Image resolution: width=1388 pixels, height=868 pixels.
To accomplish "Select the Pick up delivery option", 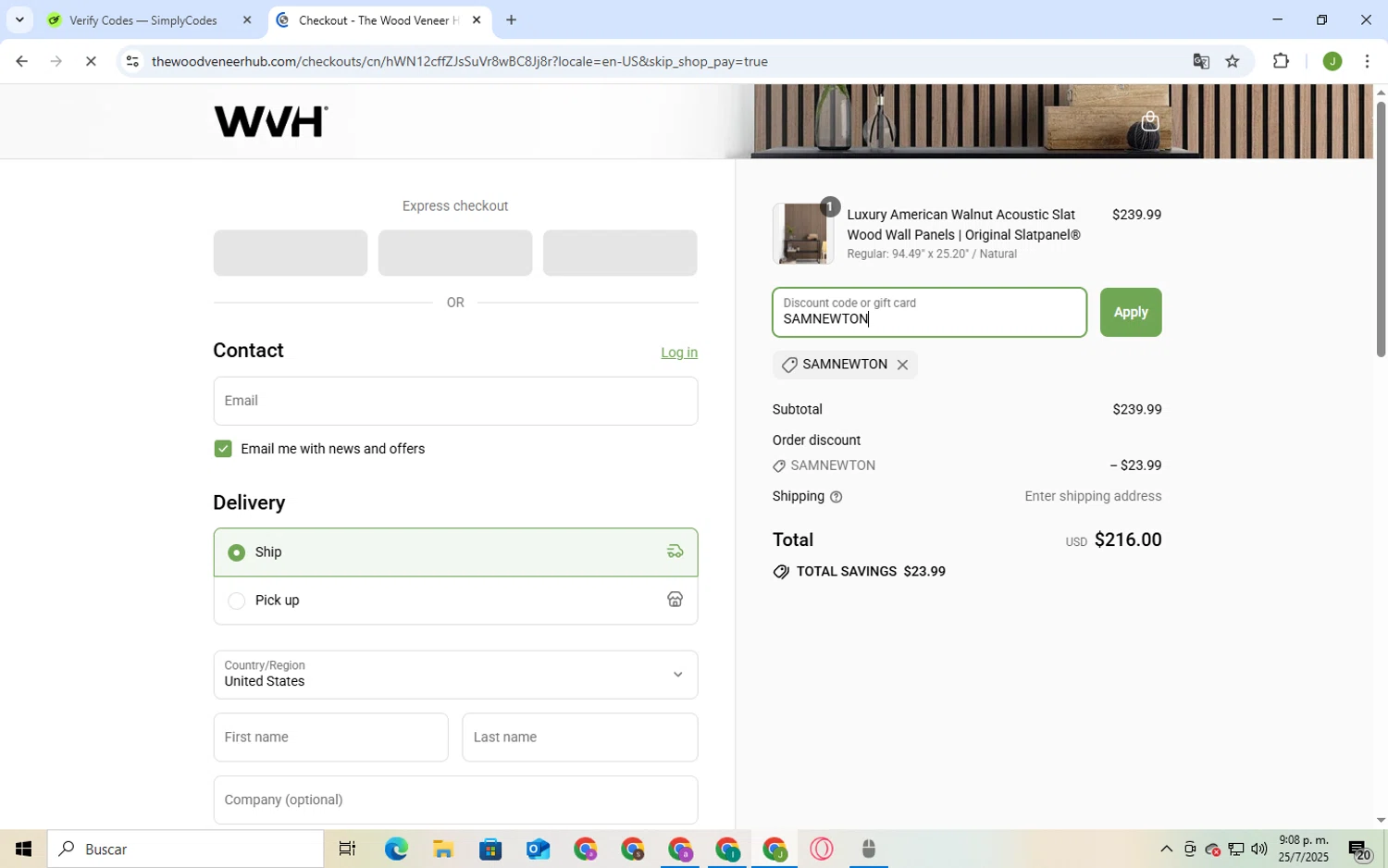I will (x=455, y=601).
